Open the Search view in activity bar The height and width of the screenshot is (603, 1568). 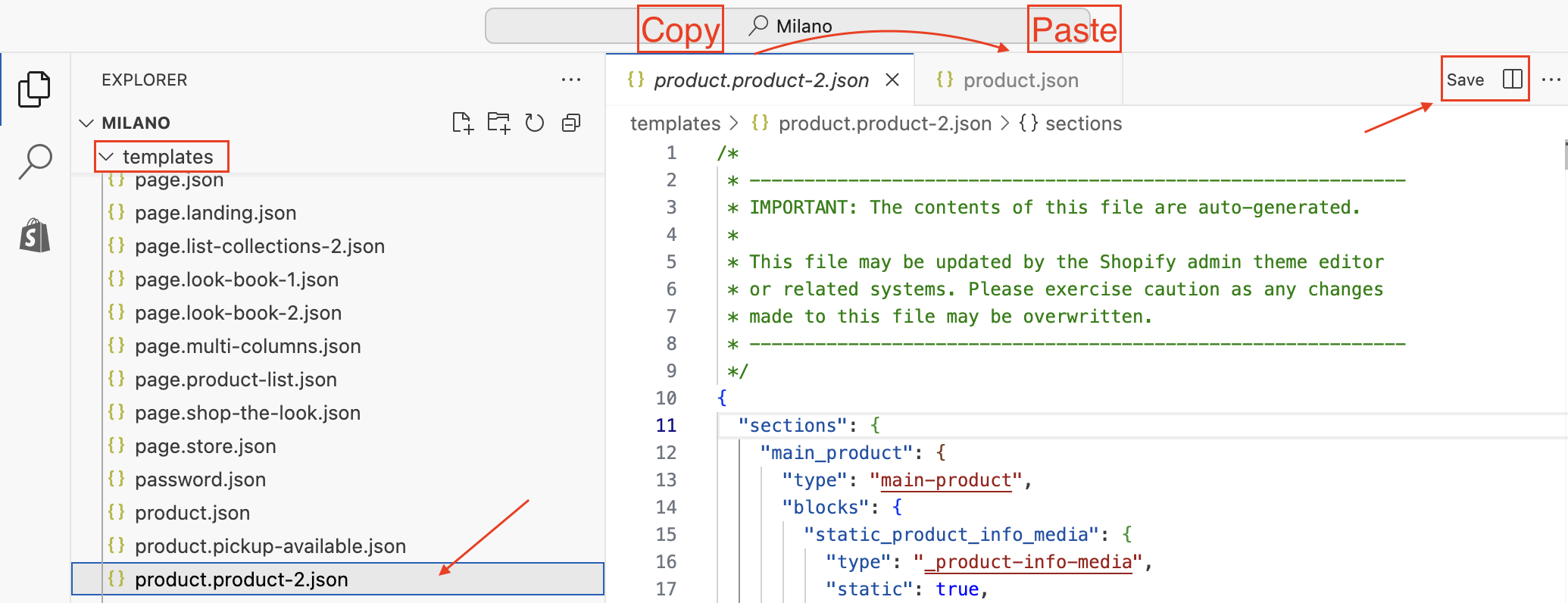coord(35,161)
